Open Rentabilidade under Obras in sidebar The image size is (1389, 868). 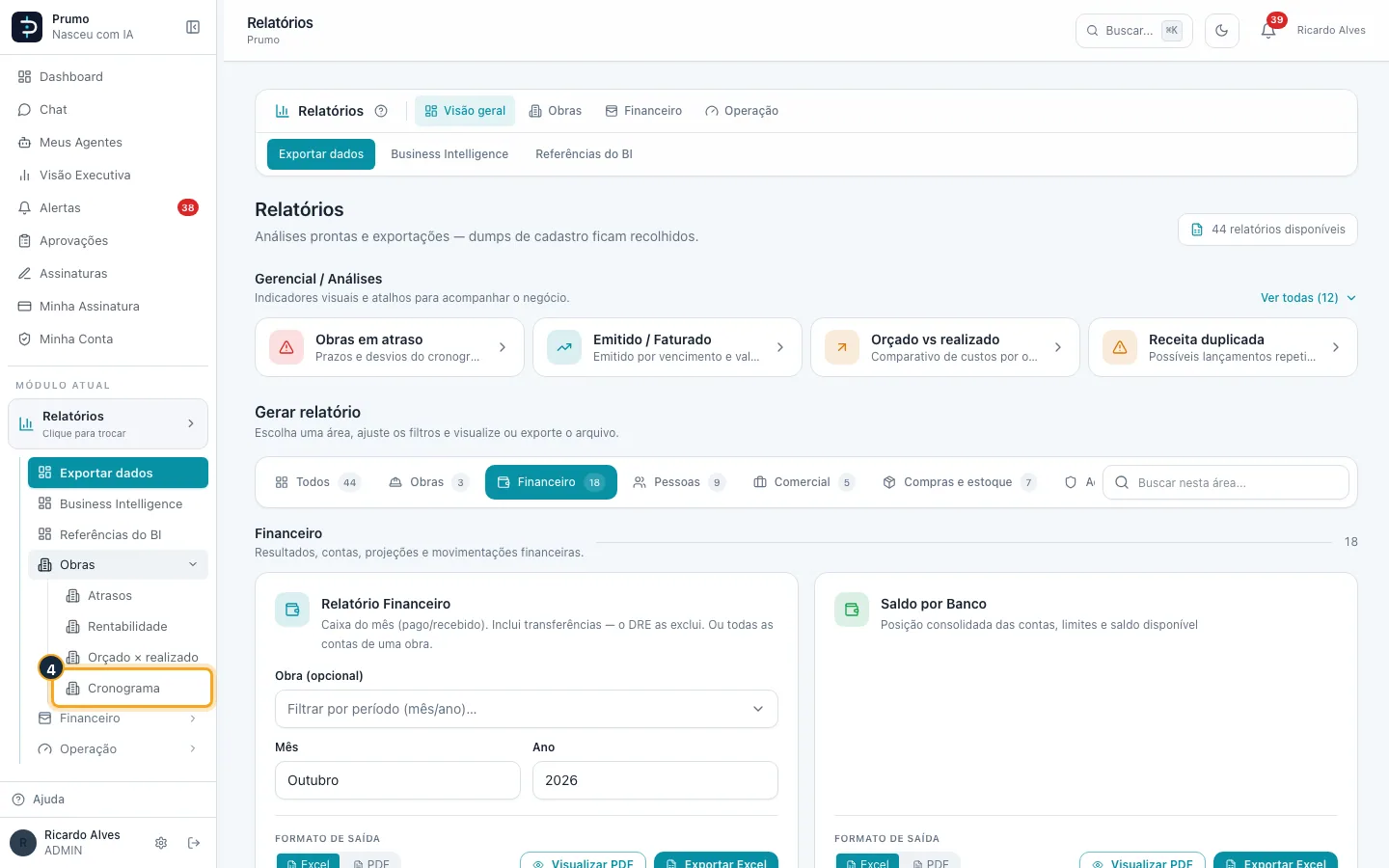(x=132, y=627)
